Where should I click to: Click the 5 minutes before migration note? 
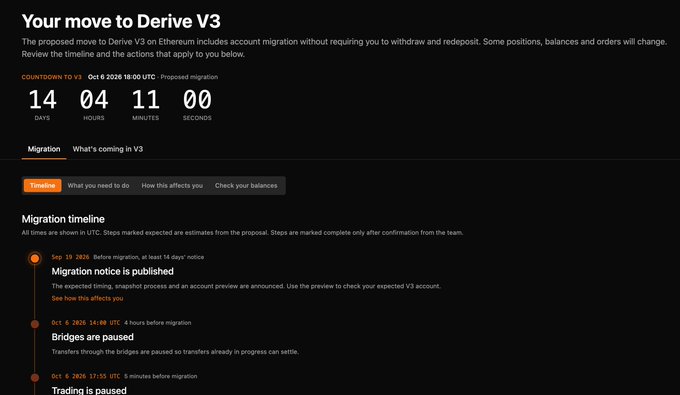(x=160, y=376)
